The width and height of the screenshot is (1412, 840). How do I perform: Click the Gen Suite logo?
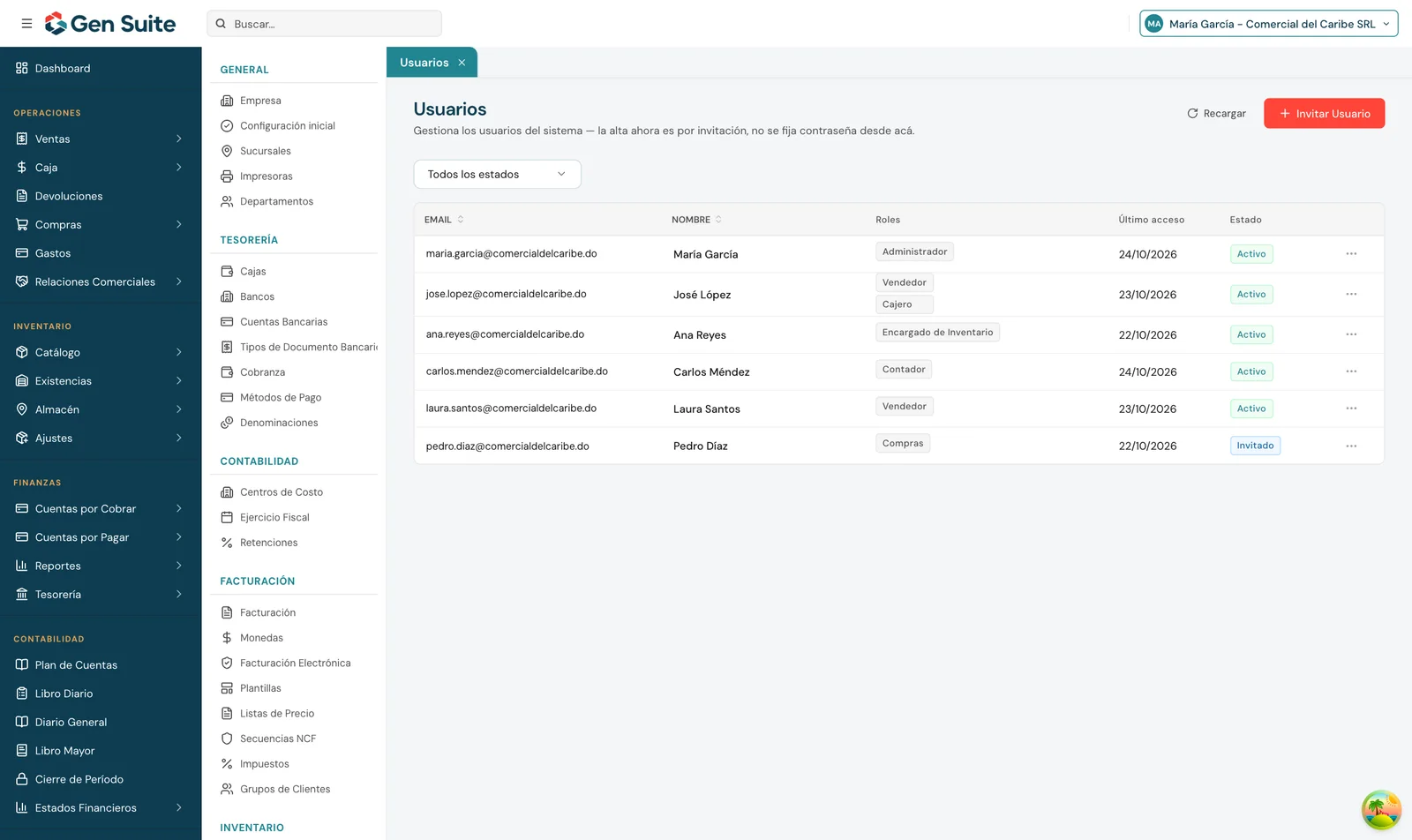coord(110,24)
